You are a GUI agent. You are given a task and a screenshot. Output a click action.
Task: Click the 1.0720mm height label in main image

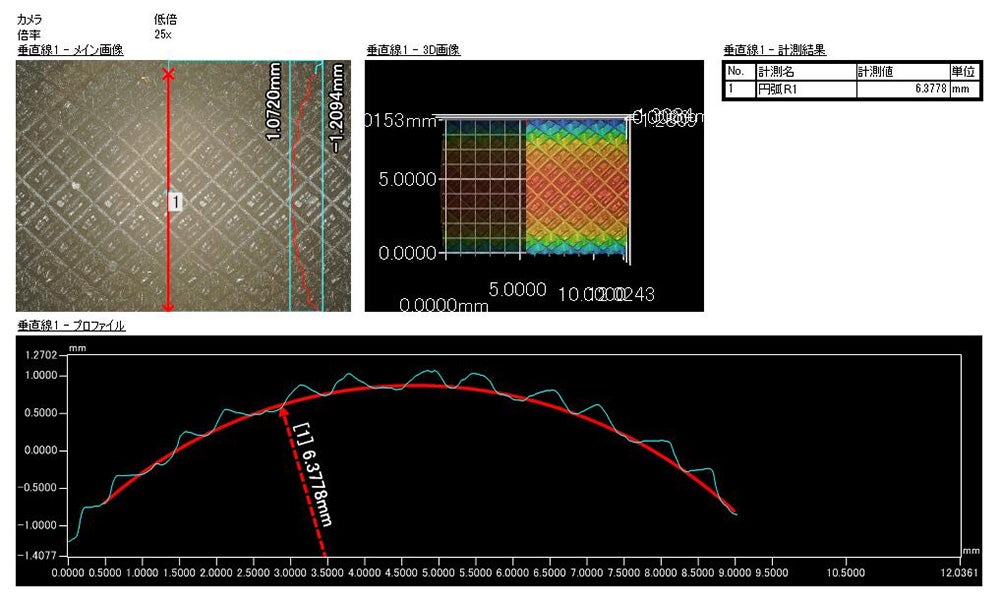click(277, 101)
